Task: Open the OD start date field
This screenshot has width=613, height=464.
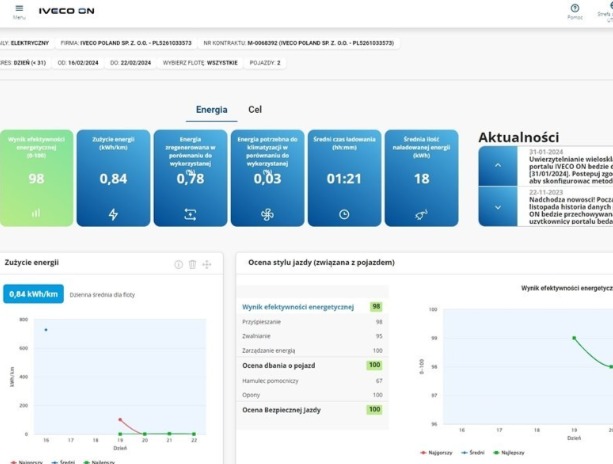Action: [77, 63]
